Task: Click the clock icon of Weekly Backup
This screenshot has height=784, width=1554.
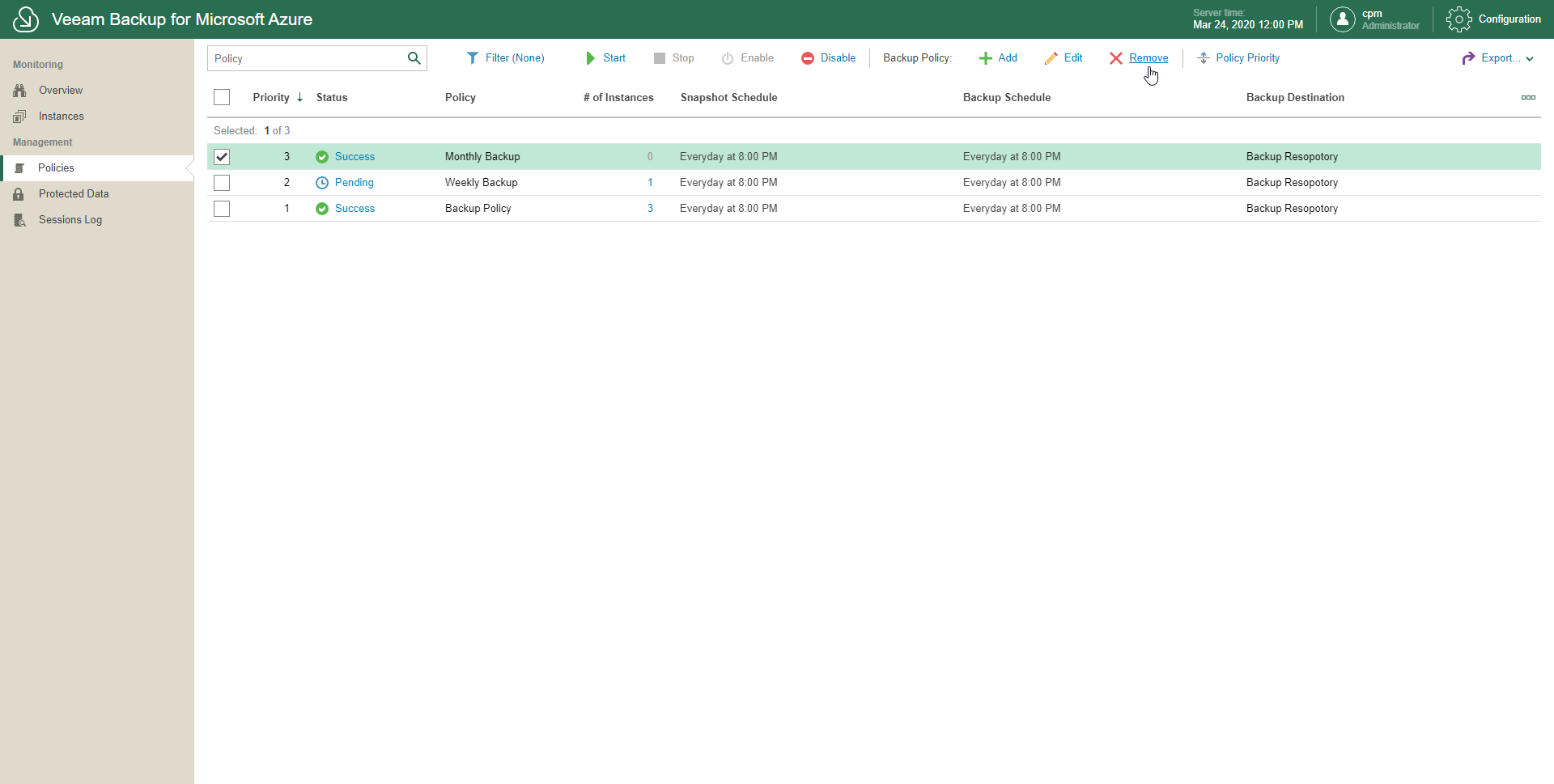Action: [322, 183]
